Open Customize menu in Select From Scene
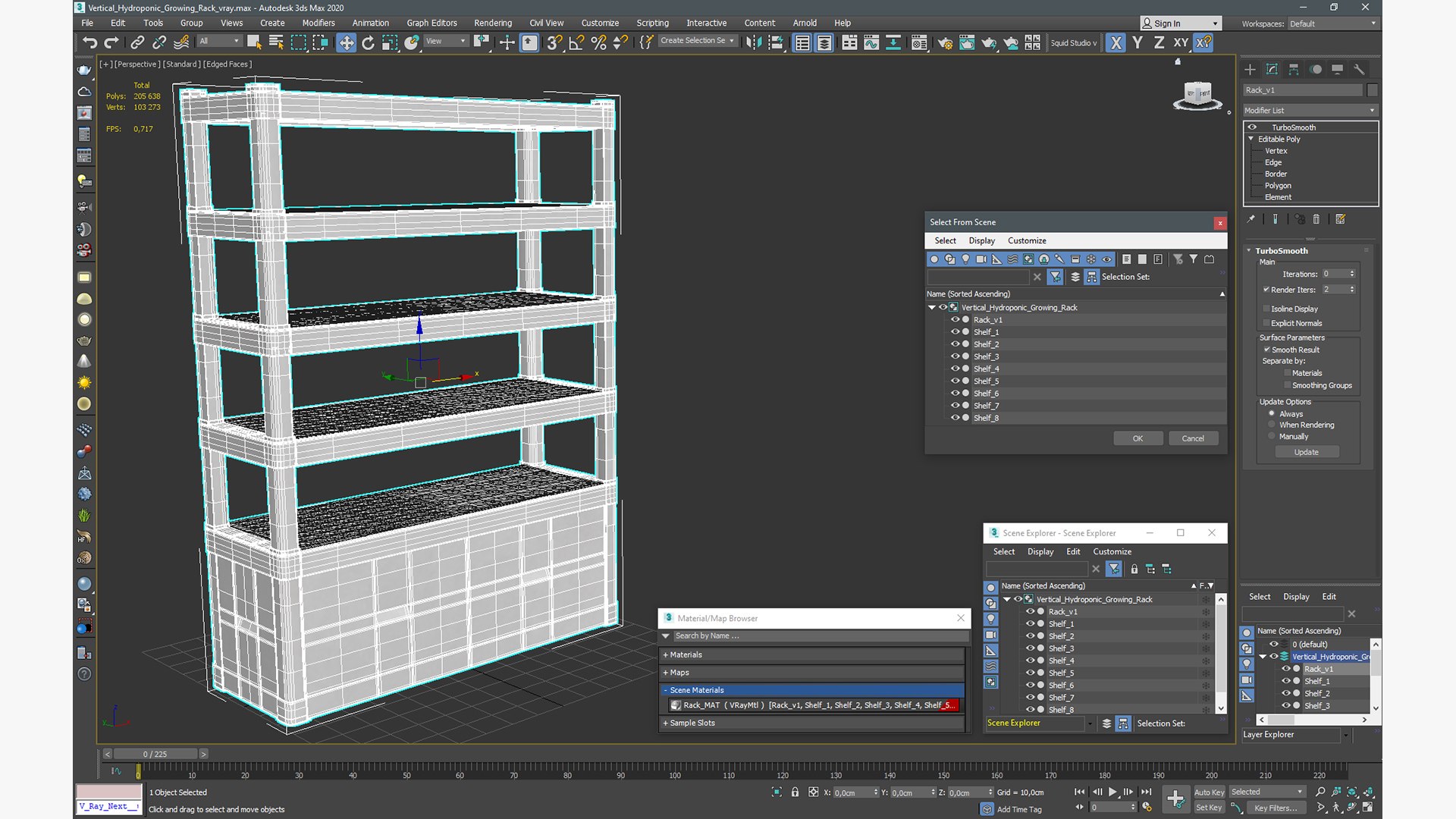Screen dimensions: 1456x819 tap(1027, 240)
